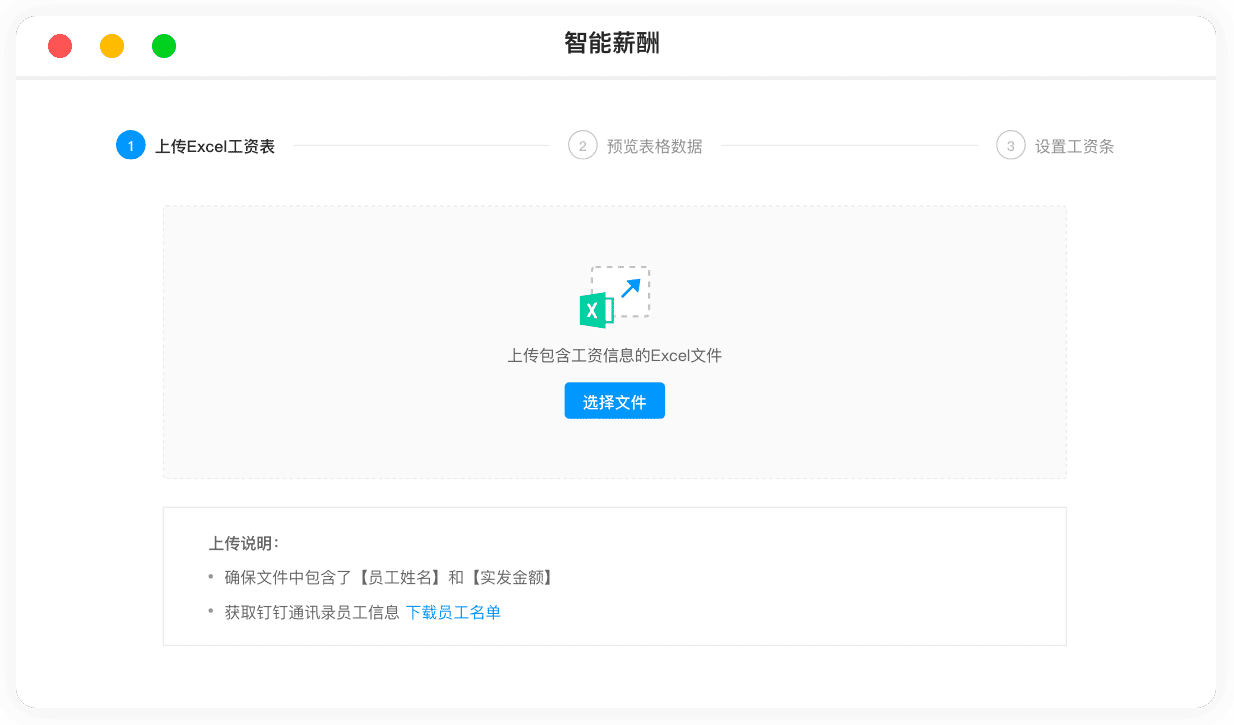The image size is (1234, 725).
Task: Click the 确保文件中包含了 instruction line
Action: click(389, 577)
